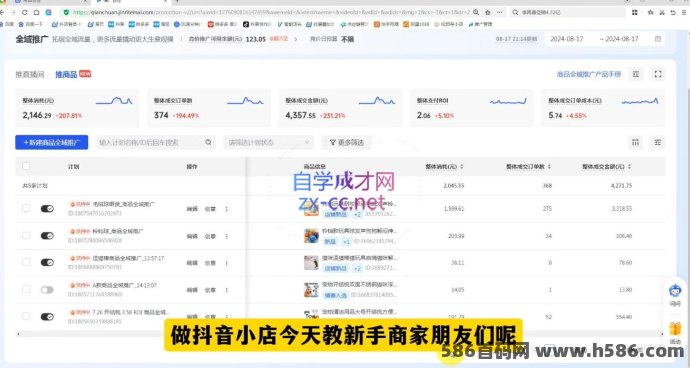
Task: Open the 整体成交订单数 374 card
Action: pos(209,108)
